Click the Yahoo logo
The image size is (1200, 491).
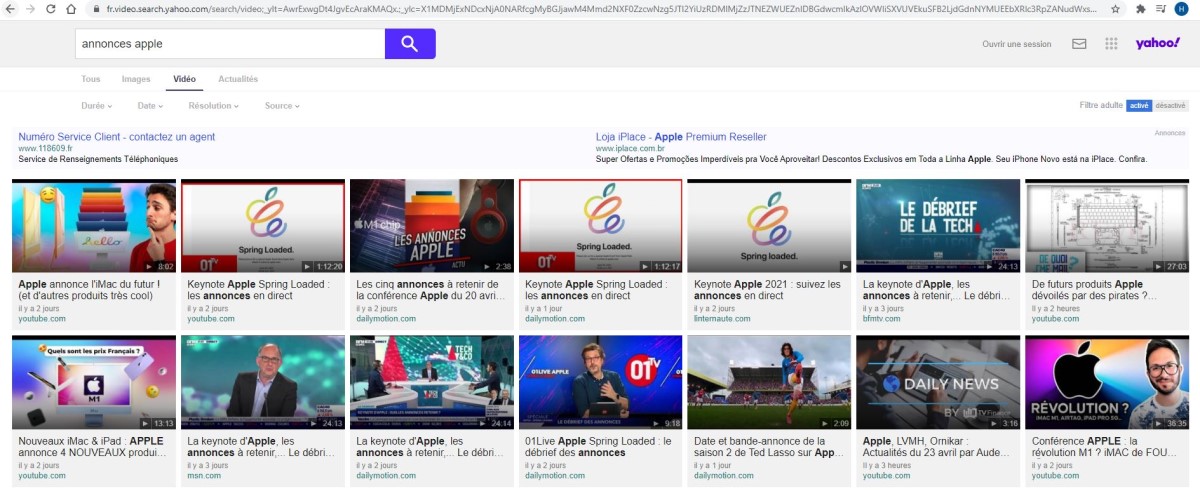(x=1158, y=43)
